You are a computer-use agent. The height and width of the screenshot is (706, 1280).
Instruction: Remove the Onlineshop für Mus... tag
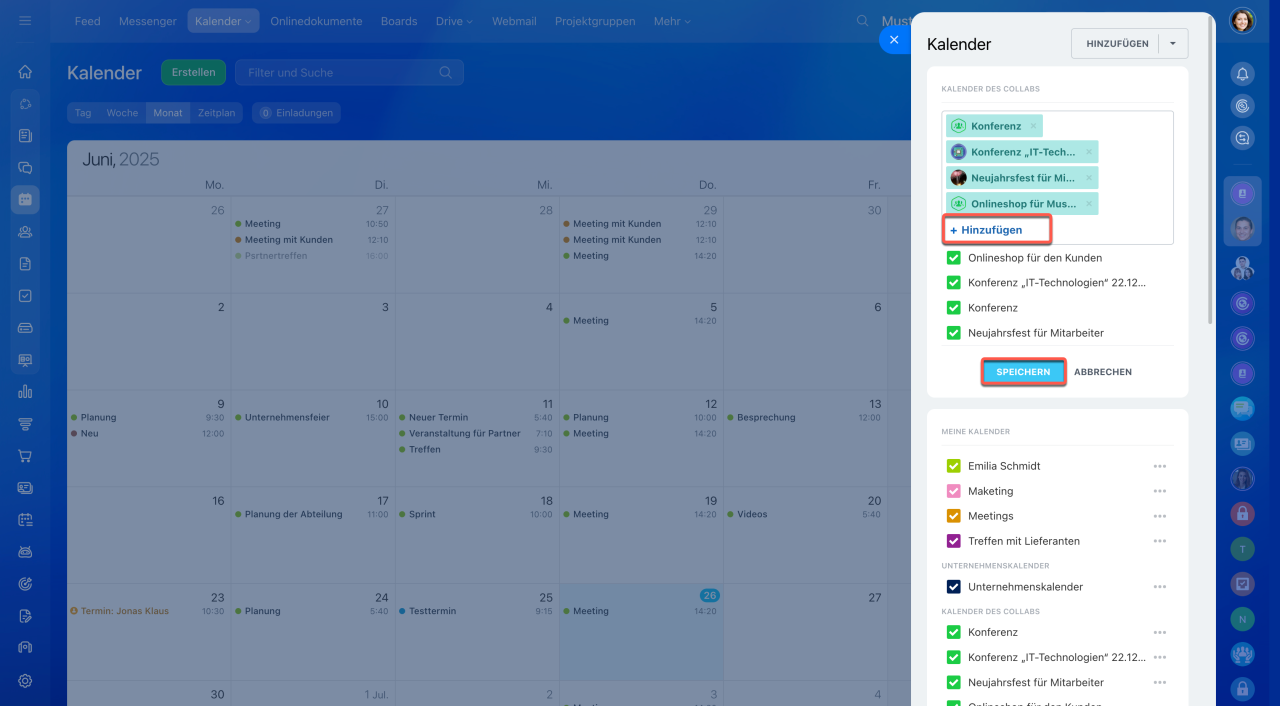coord(1089,204)
